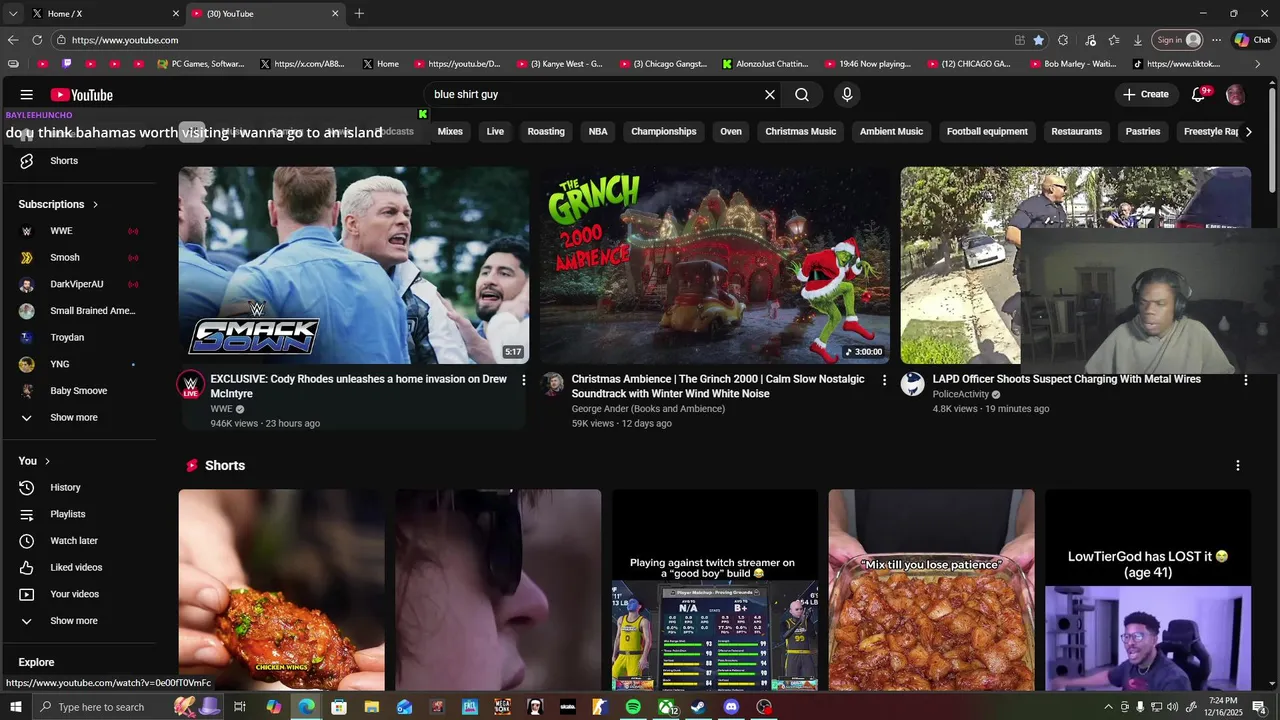Open the Mix till you lose patience Short
Viewport: 1280px width, 720px height.
point(931,590)
